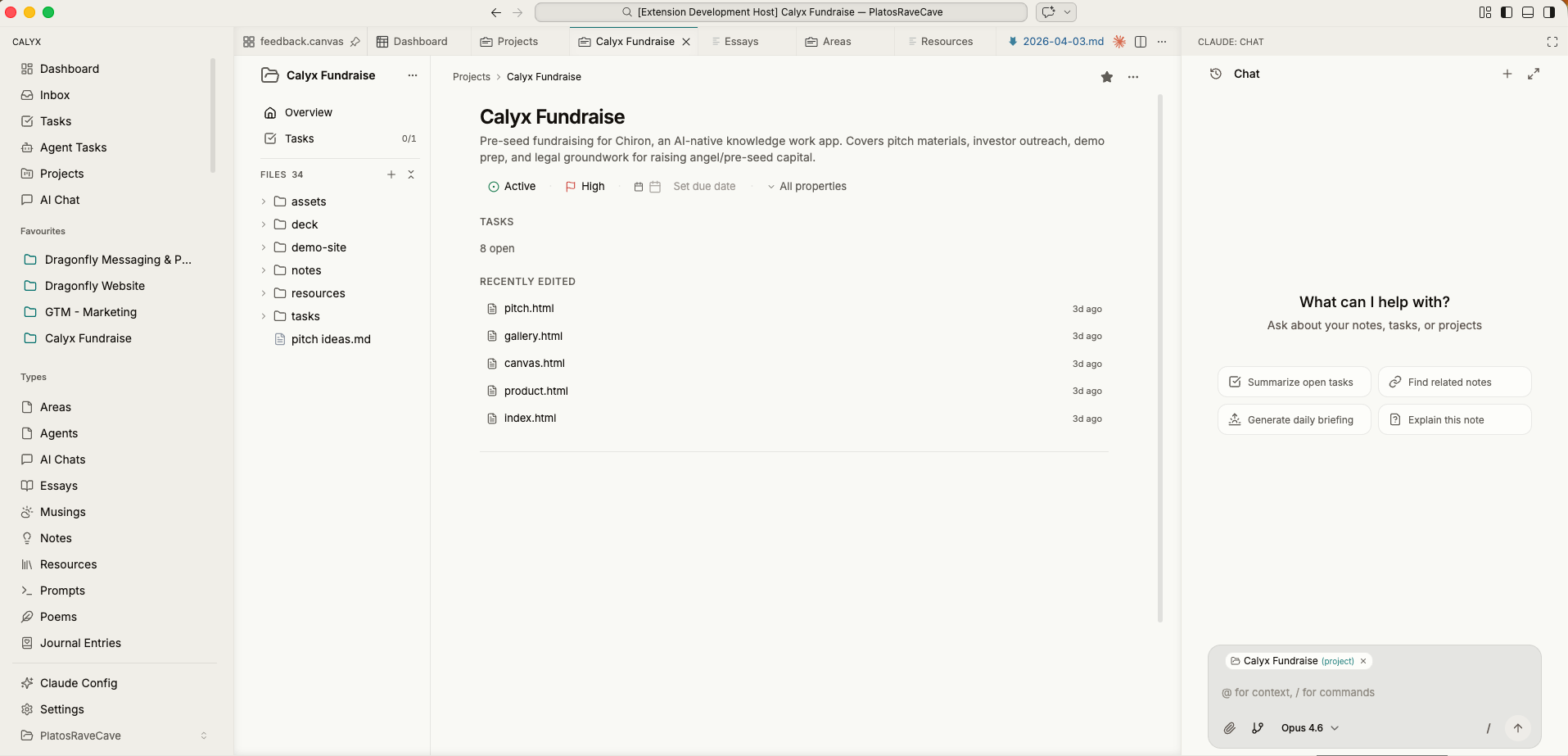1568x756 pixels.
Task: Add new file with plus icon in Files
Action: coord(391,174)
